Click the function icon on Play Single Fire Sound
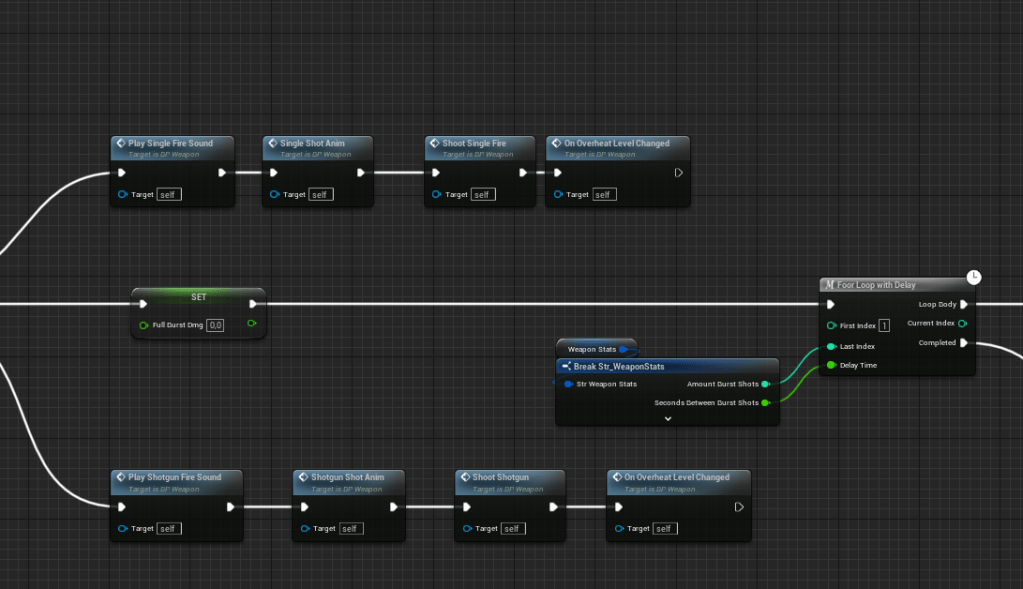 click(x=120, y=143)
